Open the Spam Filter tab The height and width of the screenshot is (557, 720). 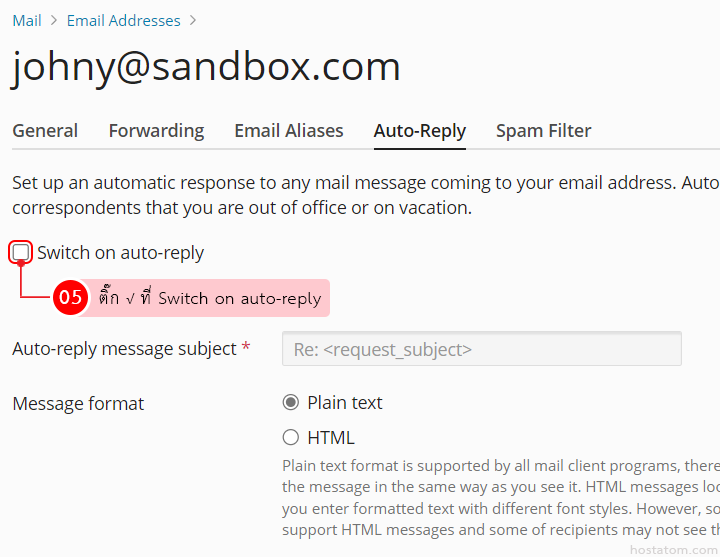[x=543, y=131]
